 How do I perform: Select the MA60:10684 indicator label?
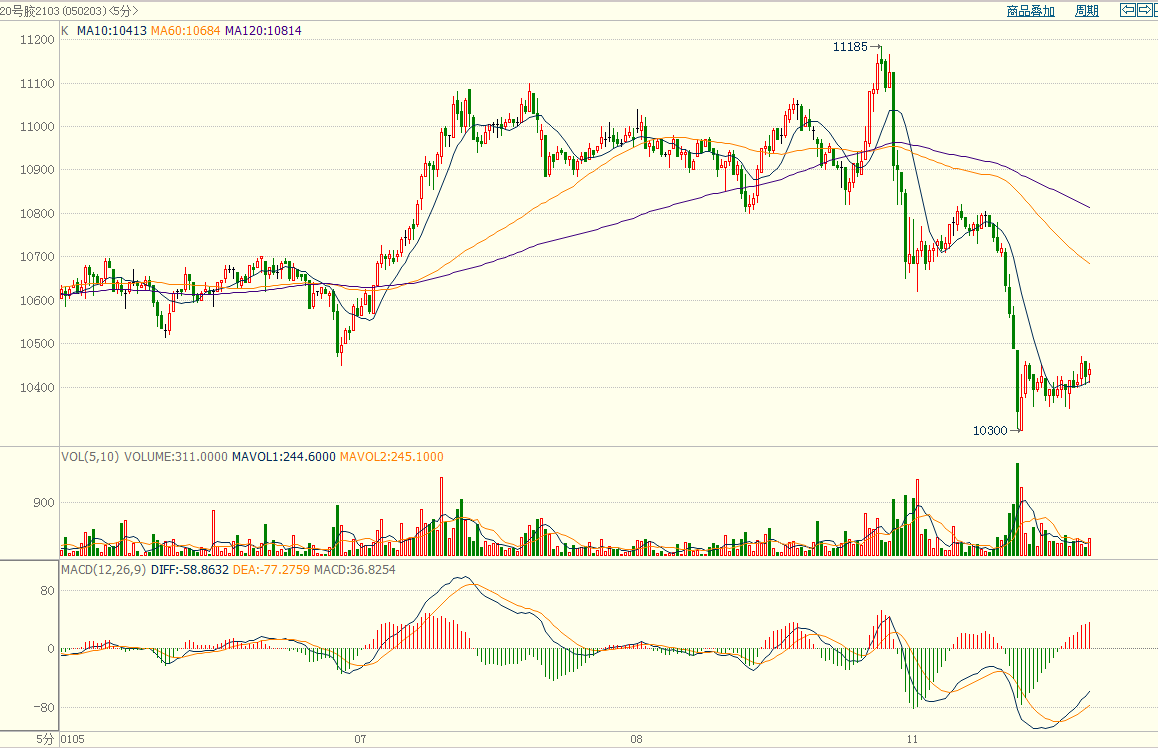point(185,31)
